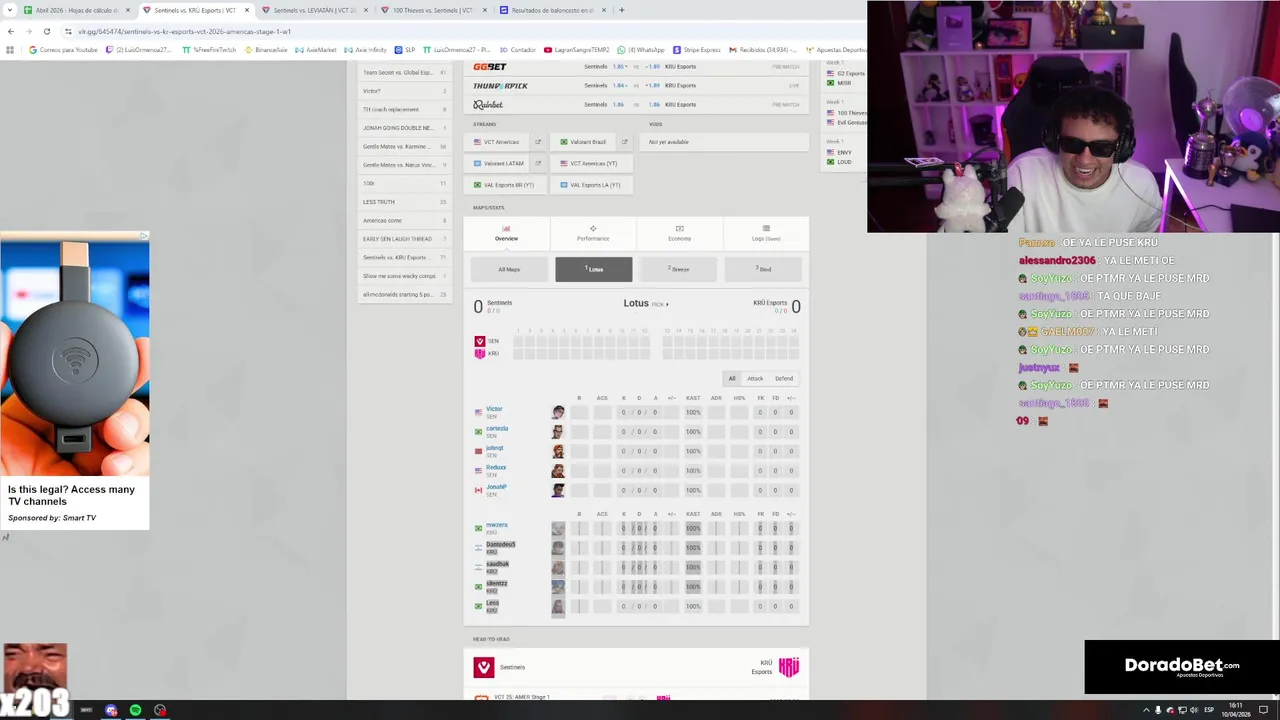The height and width of the screenshot is (720, 1280).
Task: Open 'Americas come' forum thread
Action: [404, 220]
